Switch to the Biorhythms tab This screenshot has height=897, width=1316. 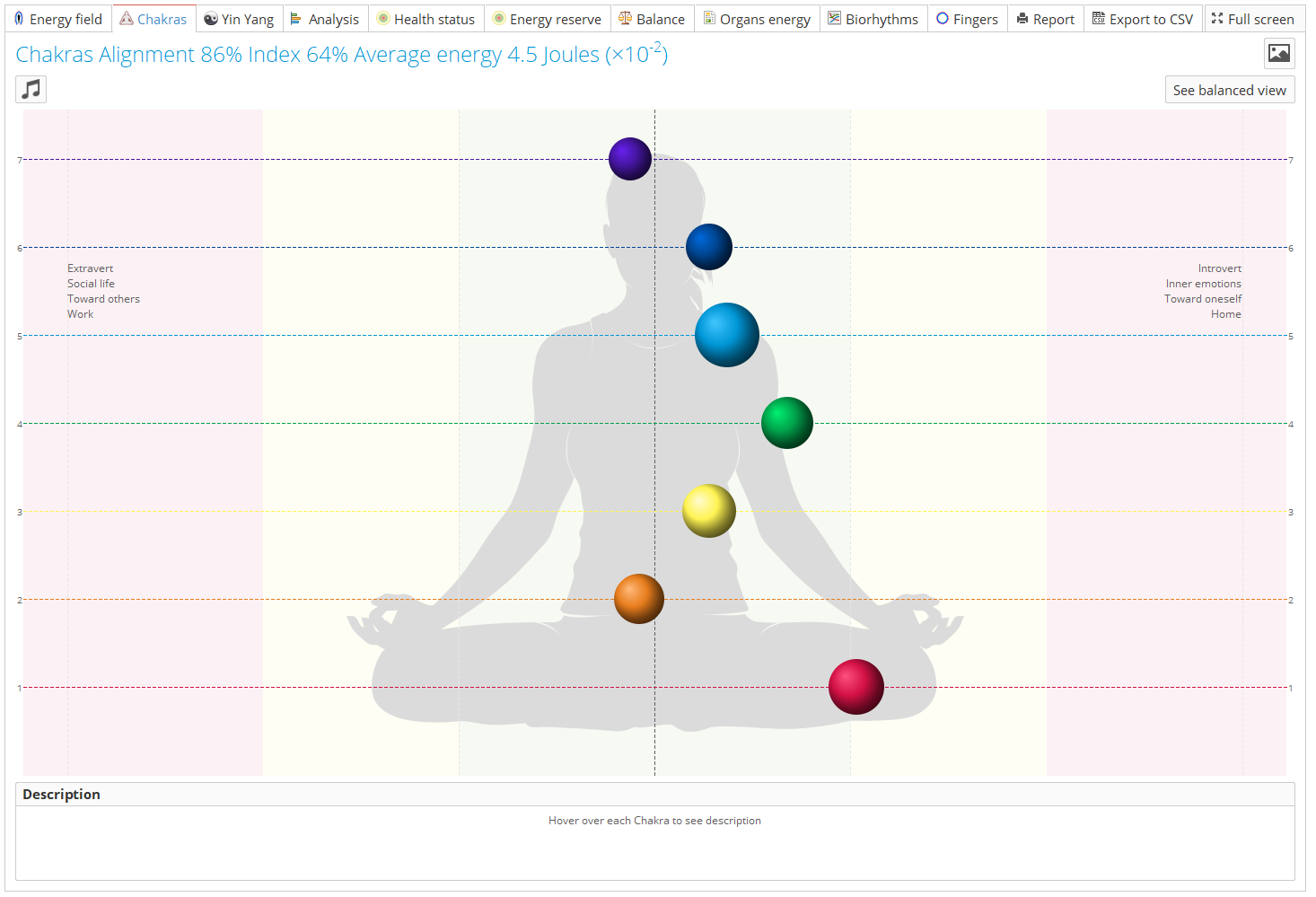pyautogui.click(x=873, y=18)
